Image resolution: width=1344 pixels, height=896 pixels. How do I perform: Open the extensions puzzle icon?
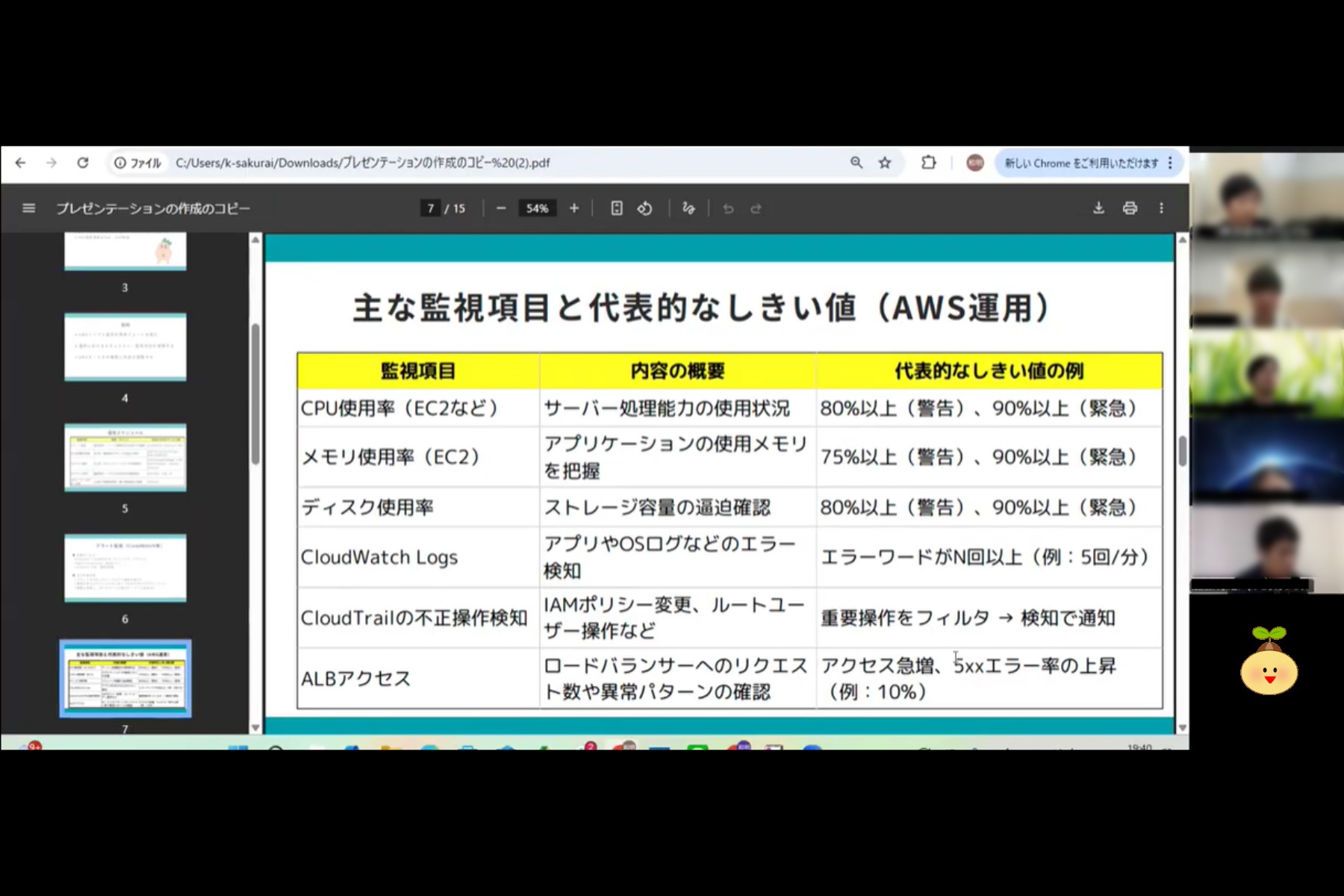click(928, 163)
